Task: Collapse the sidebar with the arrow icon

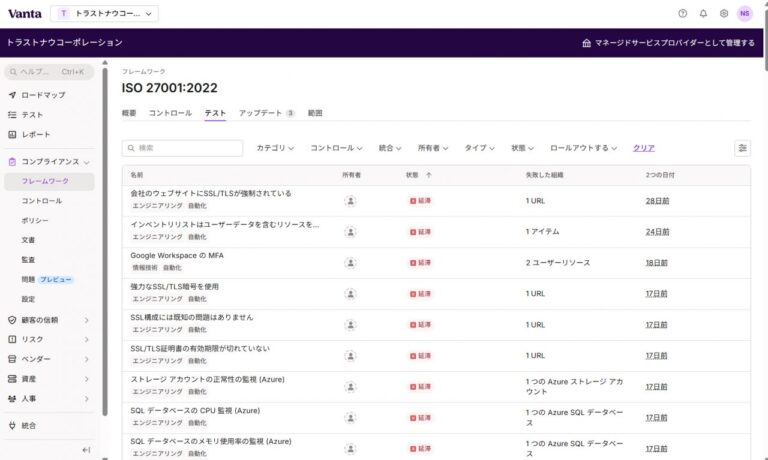Action: click(x=86, y=450)
